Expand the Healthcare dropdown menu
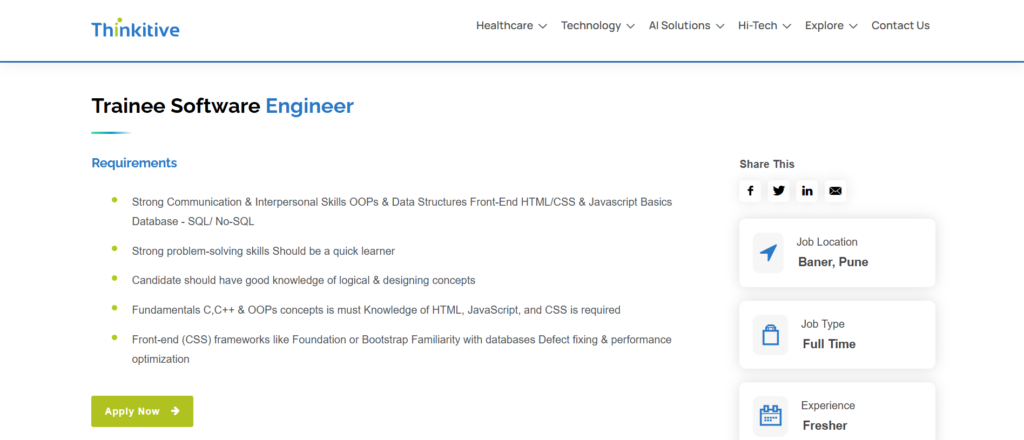This screenshot has width=1024, height=440. pos(511,26)
